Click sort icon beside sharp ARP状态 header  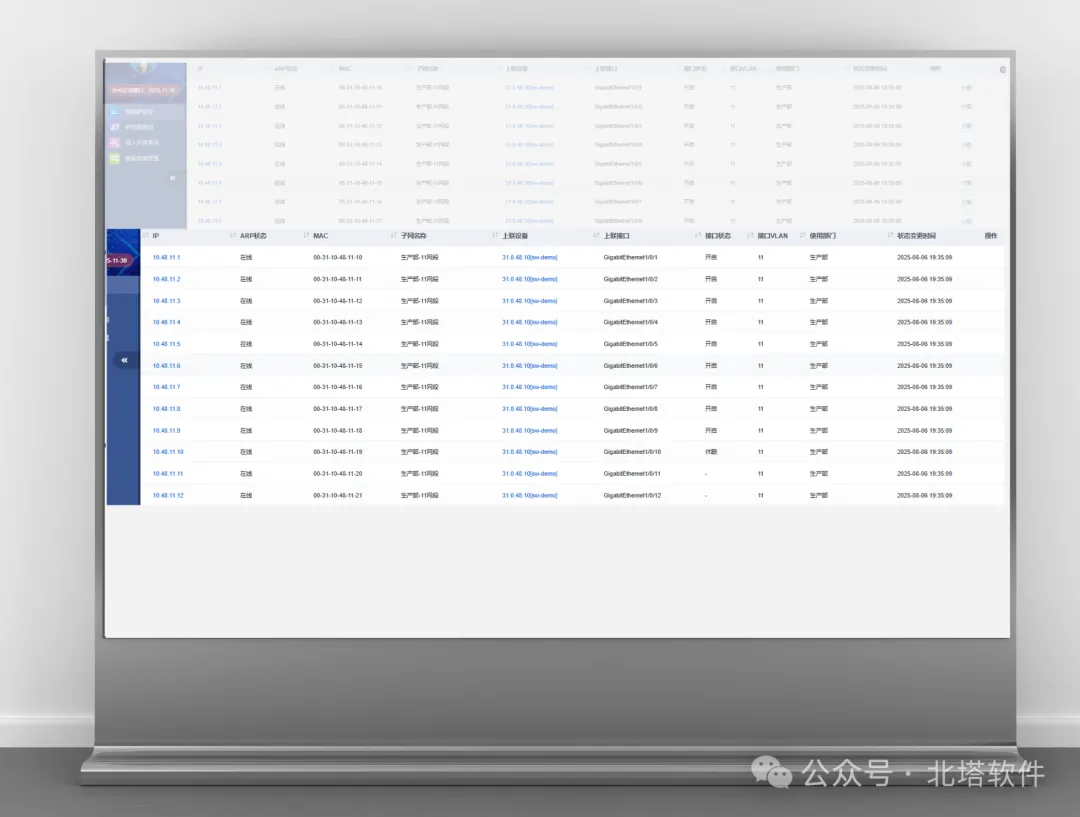pyautogui.click(x=233, y=236)
